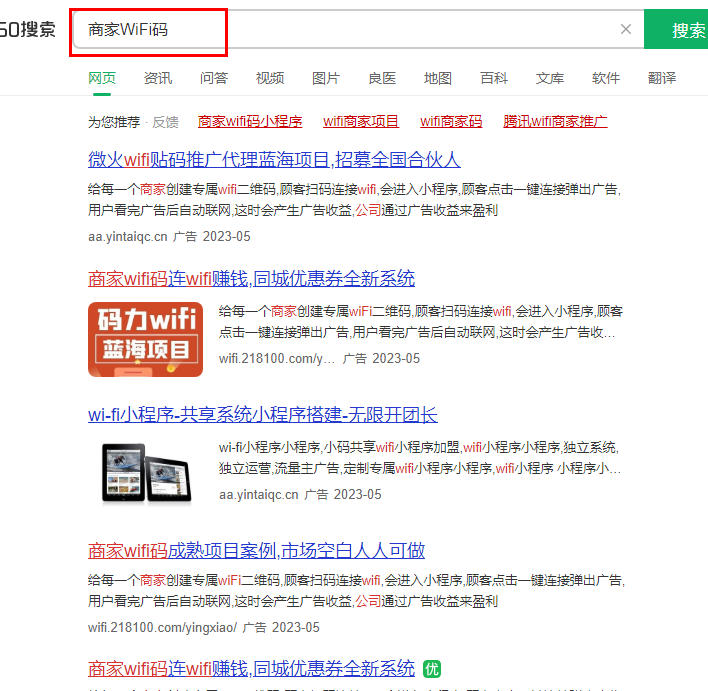Open the 图片 tab
708x691 pixels.
326,78
